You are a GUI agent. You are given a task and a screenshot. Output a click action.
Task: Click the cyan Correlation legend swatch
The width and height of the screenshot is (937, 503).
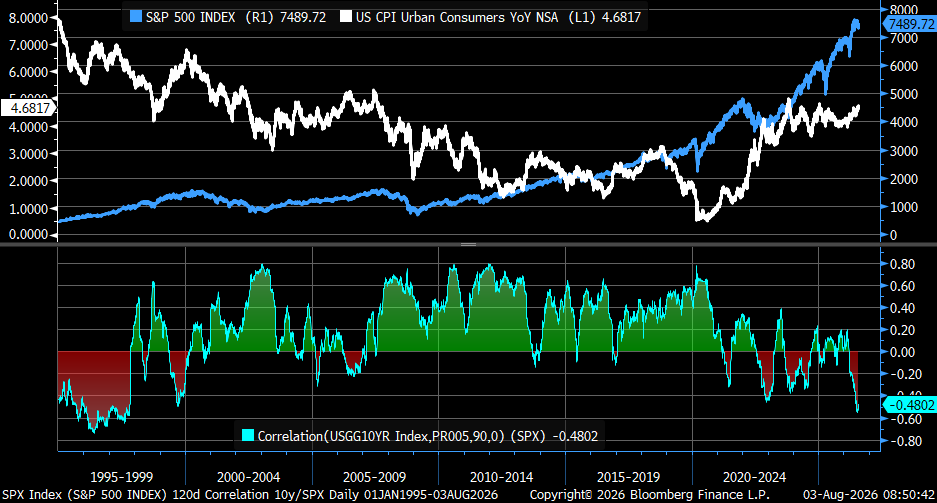click(x=247, y=435)
